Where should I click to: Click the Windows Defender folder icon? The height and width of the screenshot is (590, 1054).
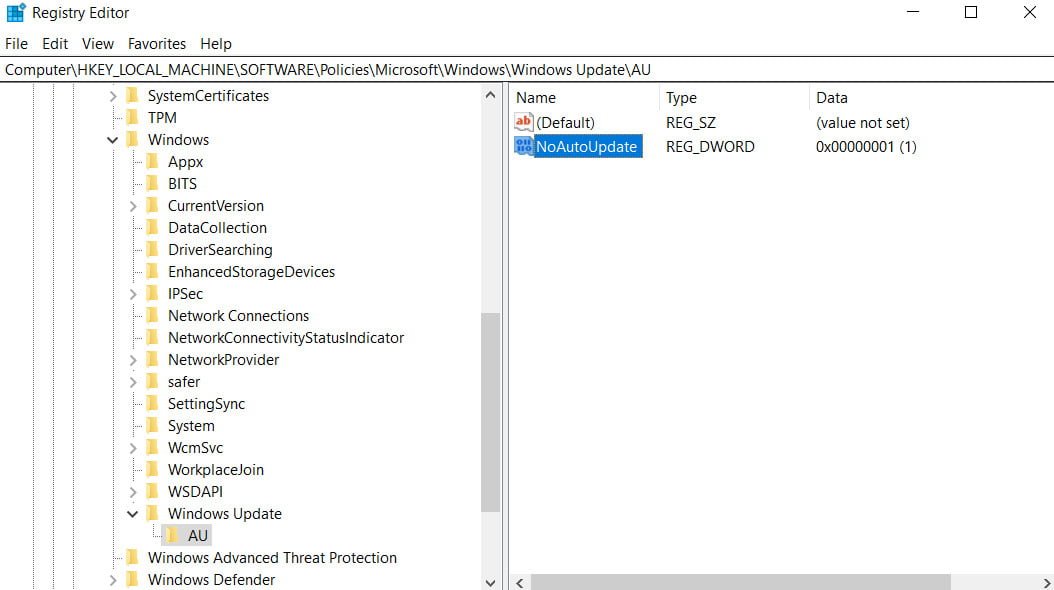point(132,579)
